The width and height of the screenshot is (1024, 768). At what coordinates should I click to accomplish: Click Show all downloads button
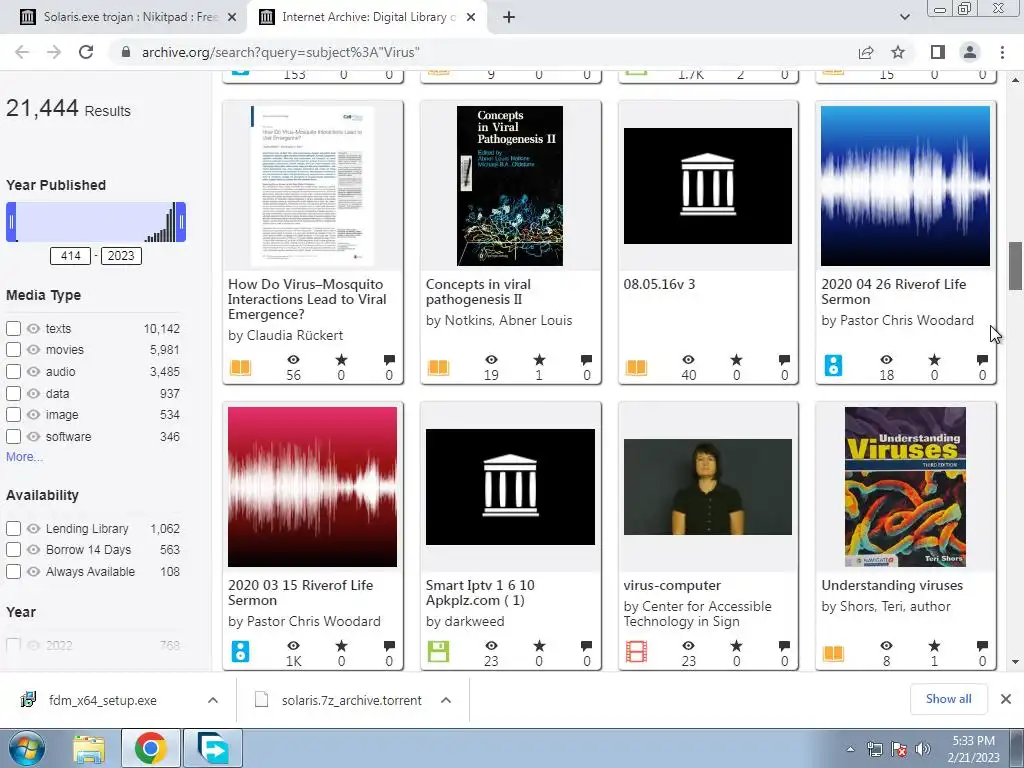948,699
